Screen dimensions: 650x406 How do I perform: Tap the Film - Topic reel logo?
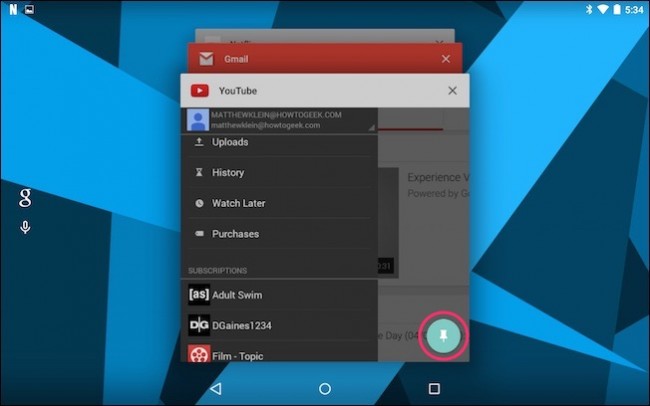pyautogui.click(x=199, y=353)
